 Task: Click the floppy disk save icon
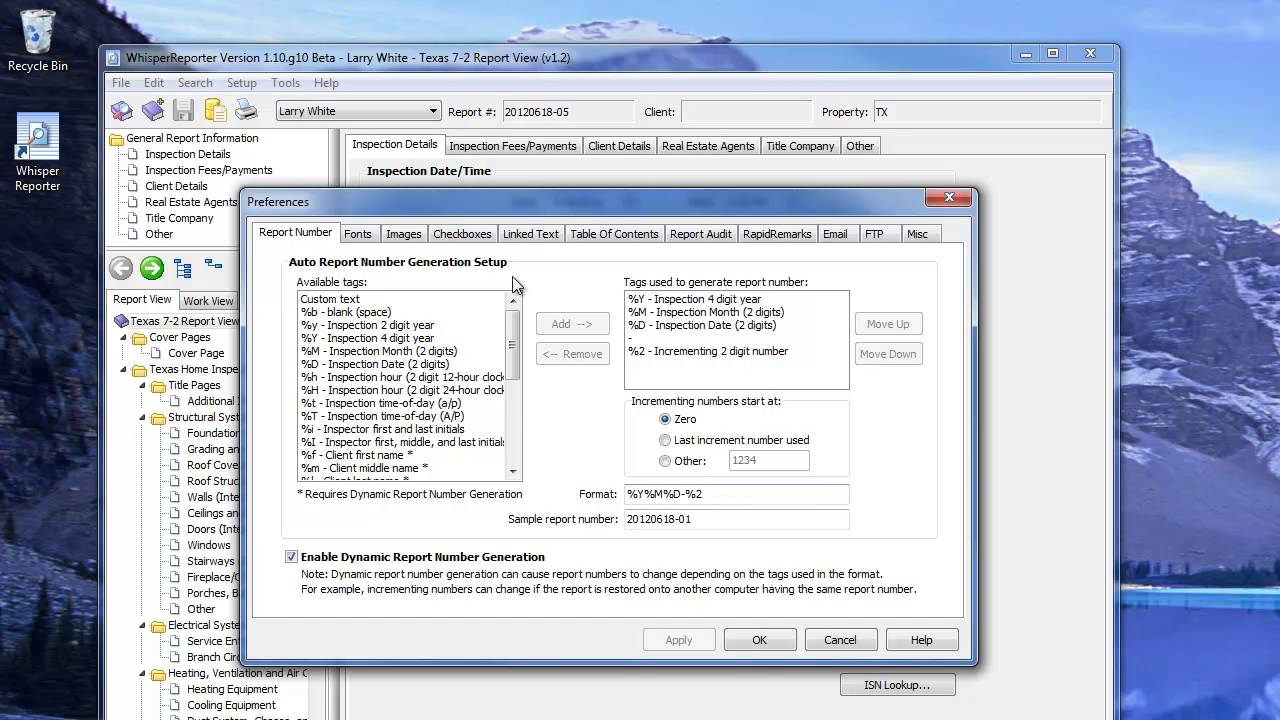(x=183, y=111)
